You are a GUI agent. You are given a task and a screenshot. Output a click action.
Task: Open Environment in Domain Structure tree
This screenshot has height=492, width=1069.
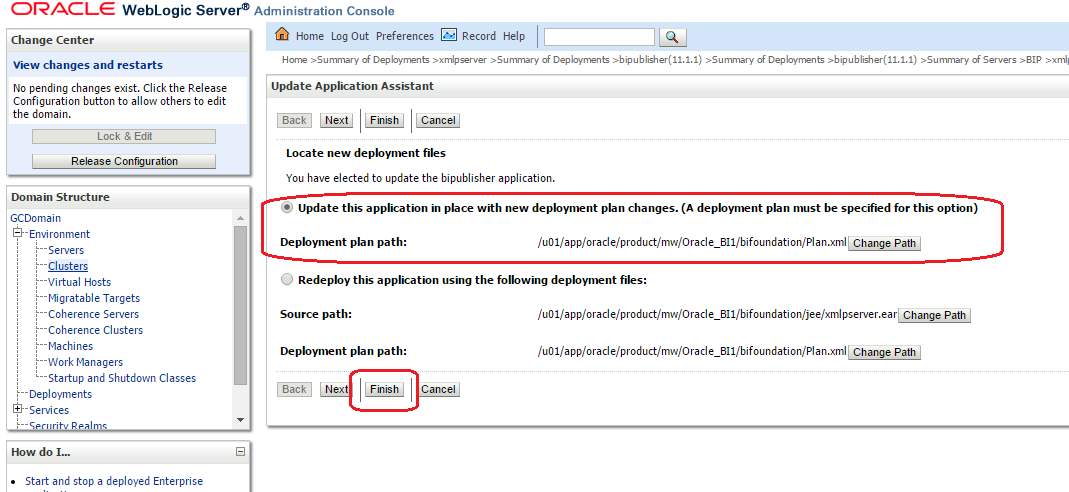(x=59, y=234)
